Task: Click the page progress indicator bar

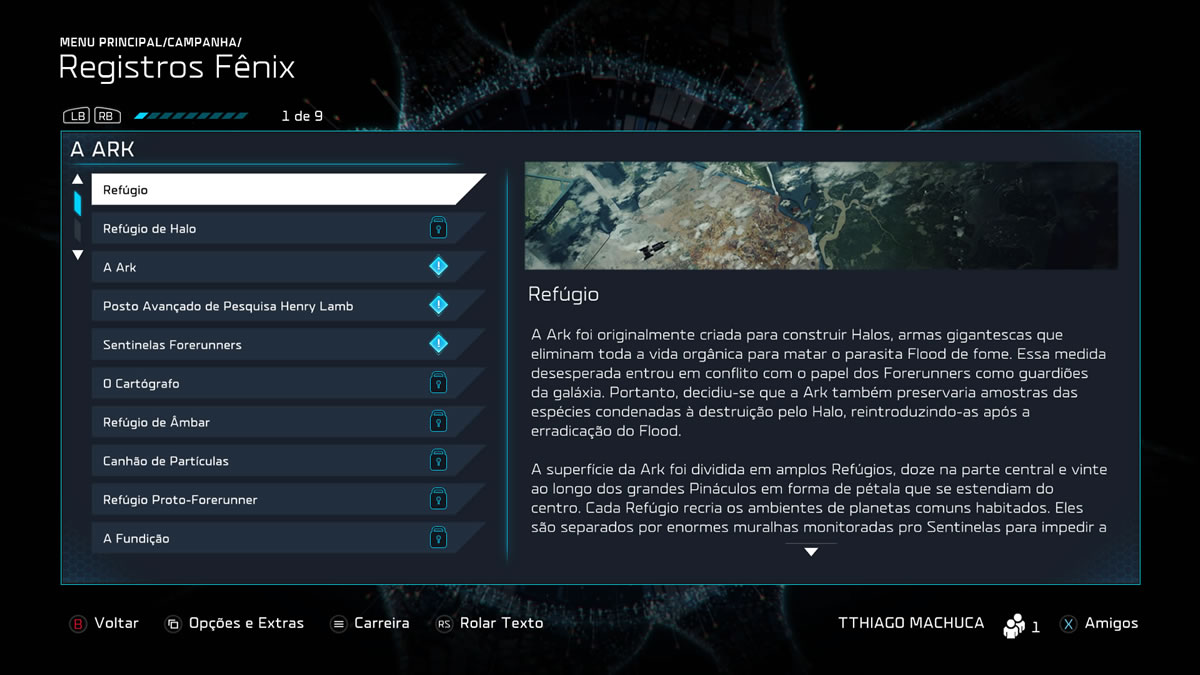Action: pos(191,116)
